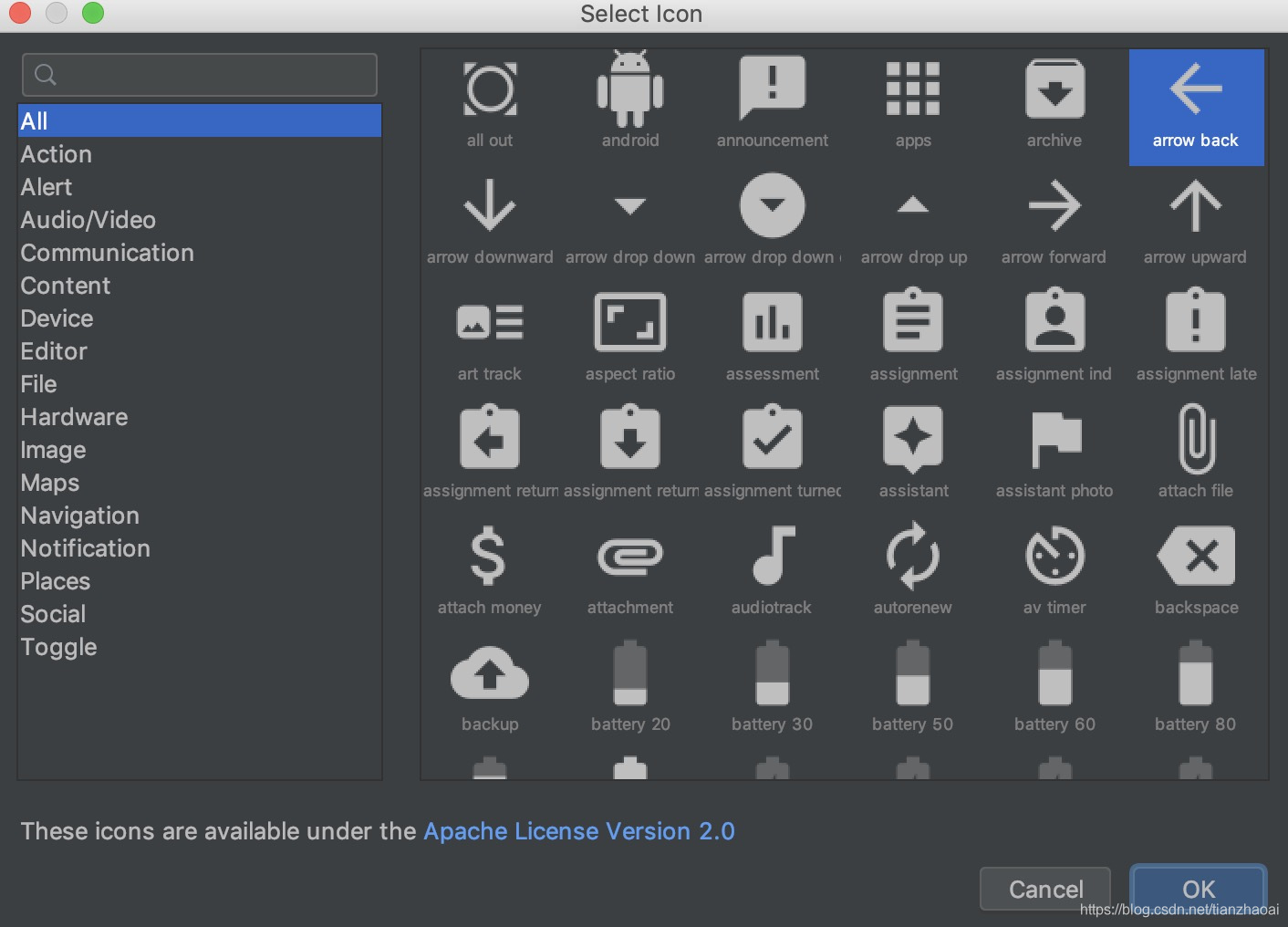Pick the arrow downward icon
Screen dimensions: 1288x927
click(x=490, y=205)
